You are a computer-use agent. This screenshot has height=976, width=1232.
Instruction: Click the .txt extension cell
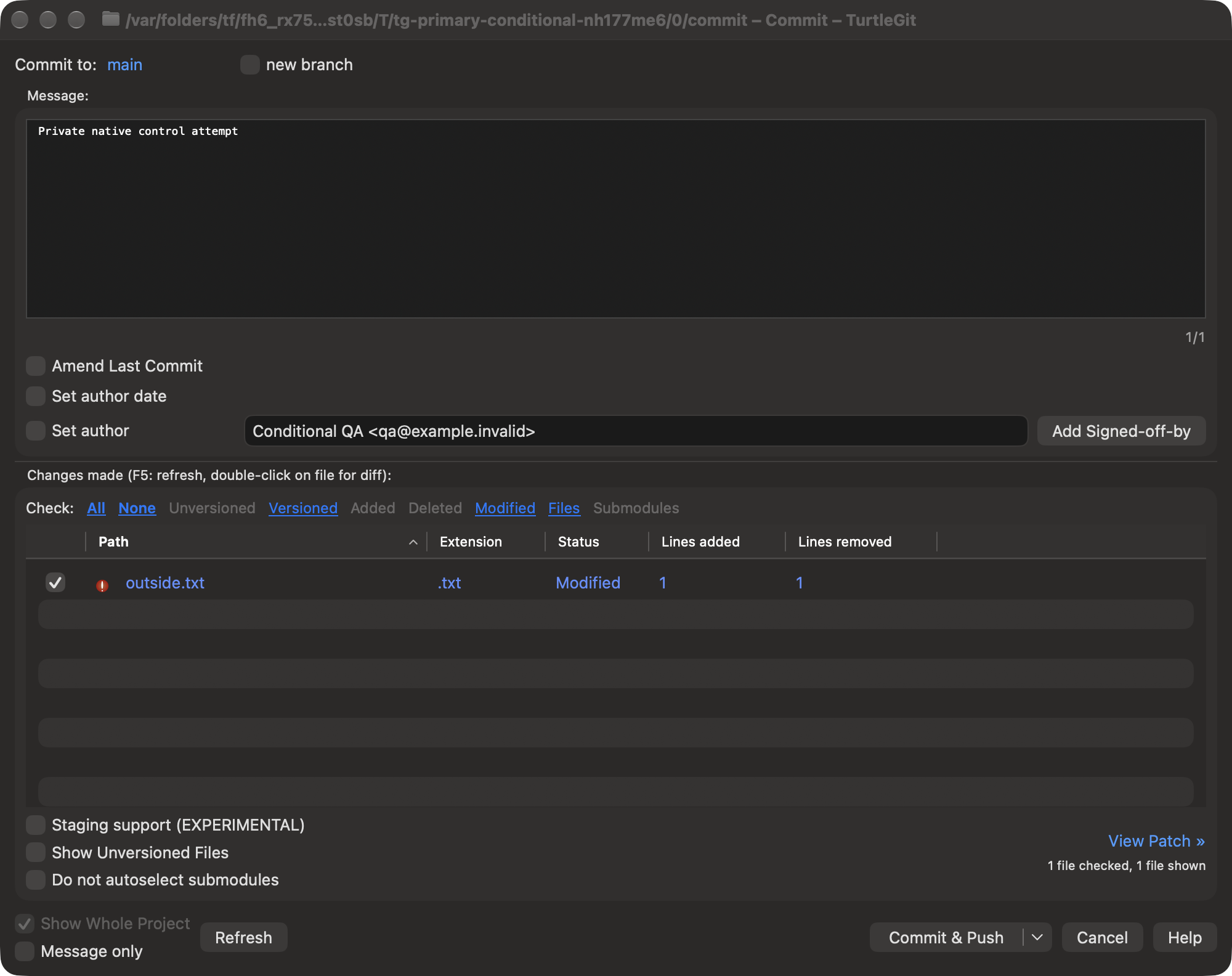(449, 583)
